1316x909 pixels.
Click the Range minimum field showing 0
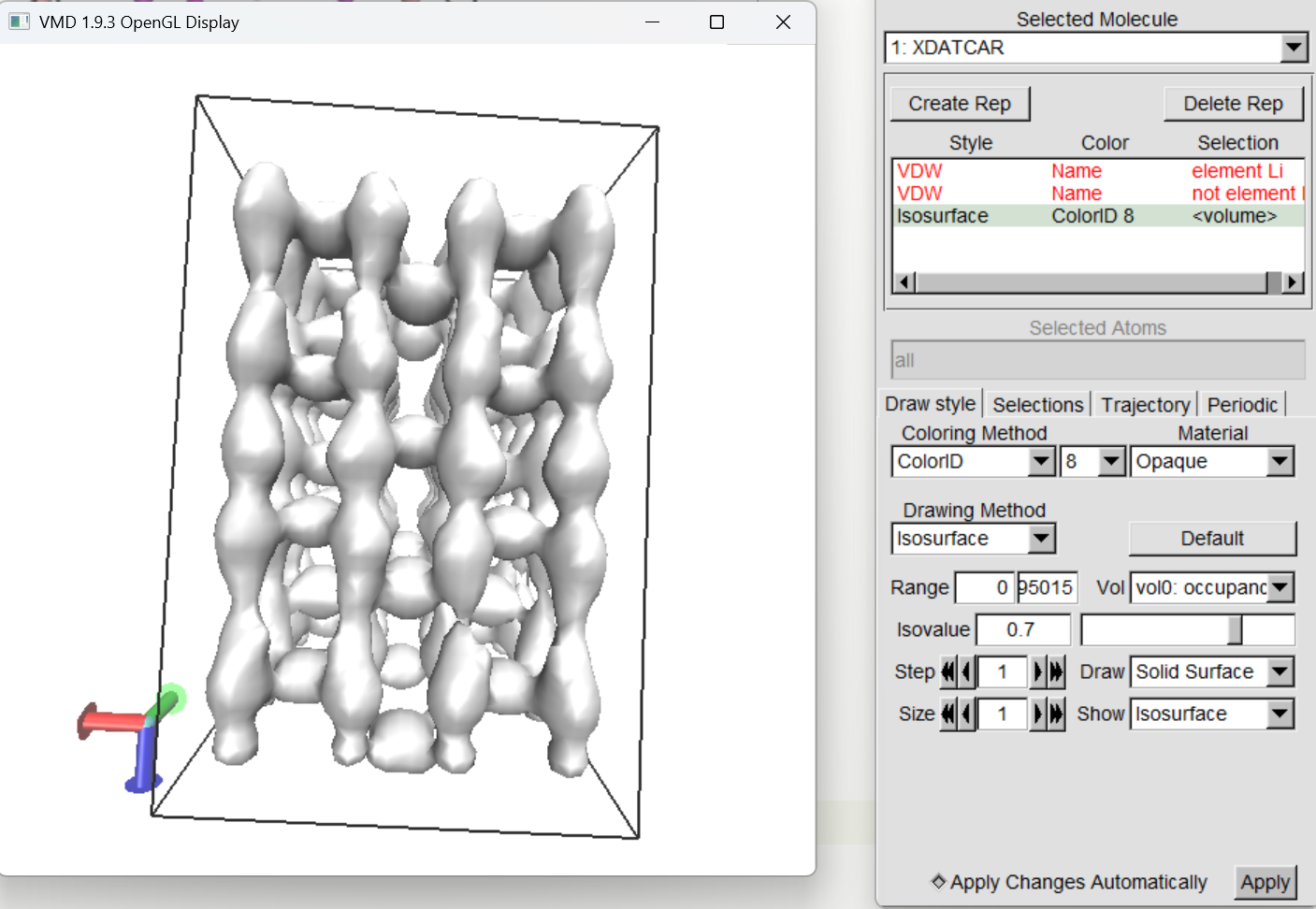point(984,587)
